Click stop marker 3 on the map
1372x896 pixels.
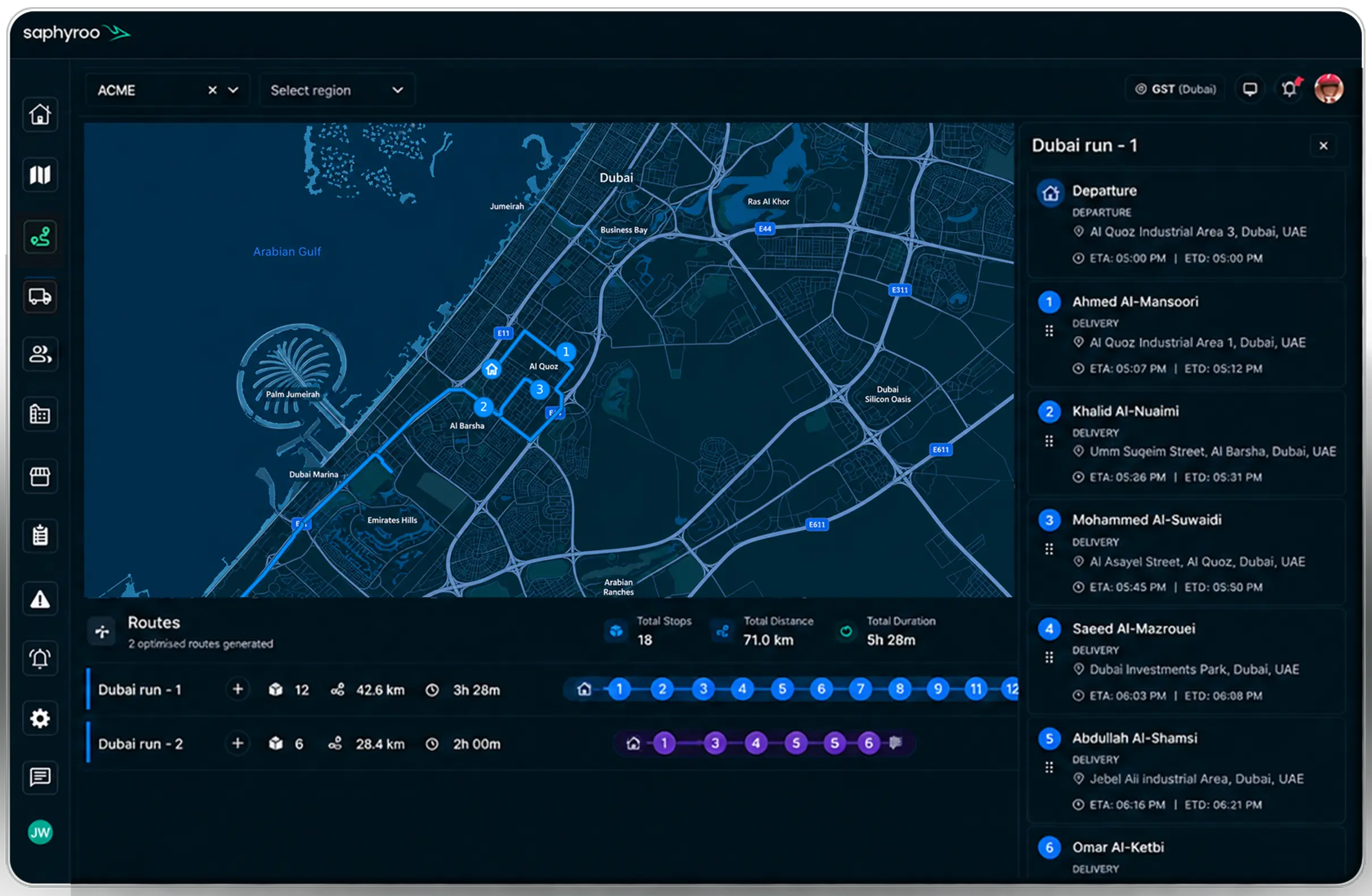pos(539,390)
